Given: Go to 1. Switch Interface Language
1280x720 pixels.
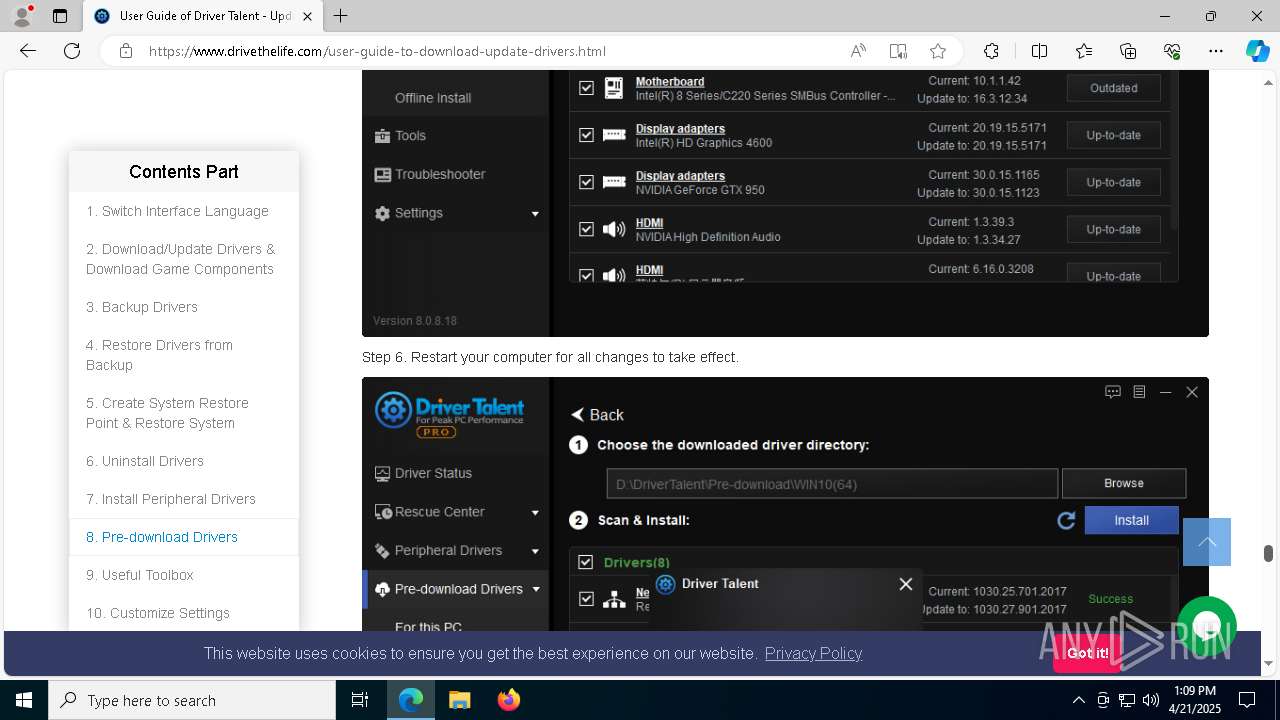Looking at the screenshot, I should 177,211.
